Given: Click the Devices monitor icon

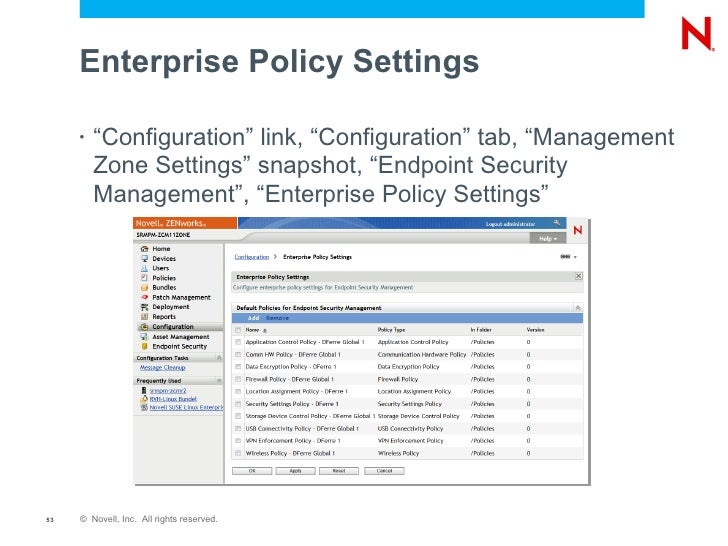Looking at the screenshot, I should 144,259.
